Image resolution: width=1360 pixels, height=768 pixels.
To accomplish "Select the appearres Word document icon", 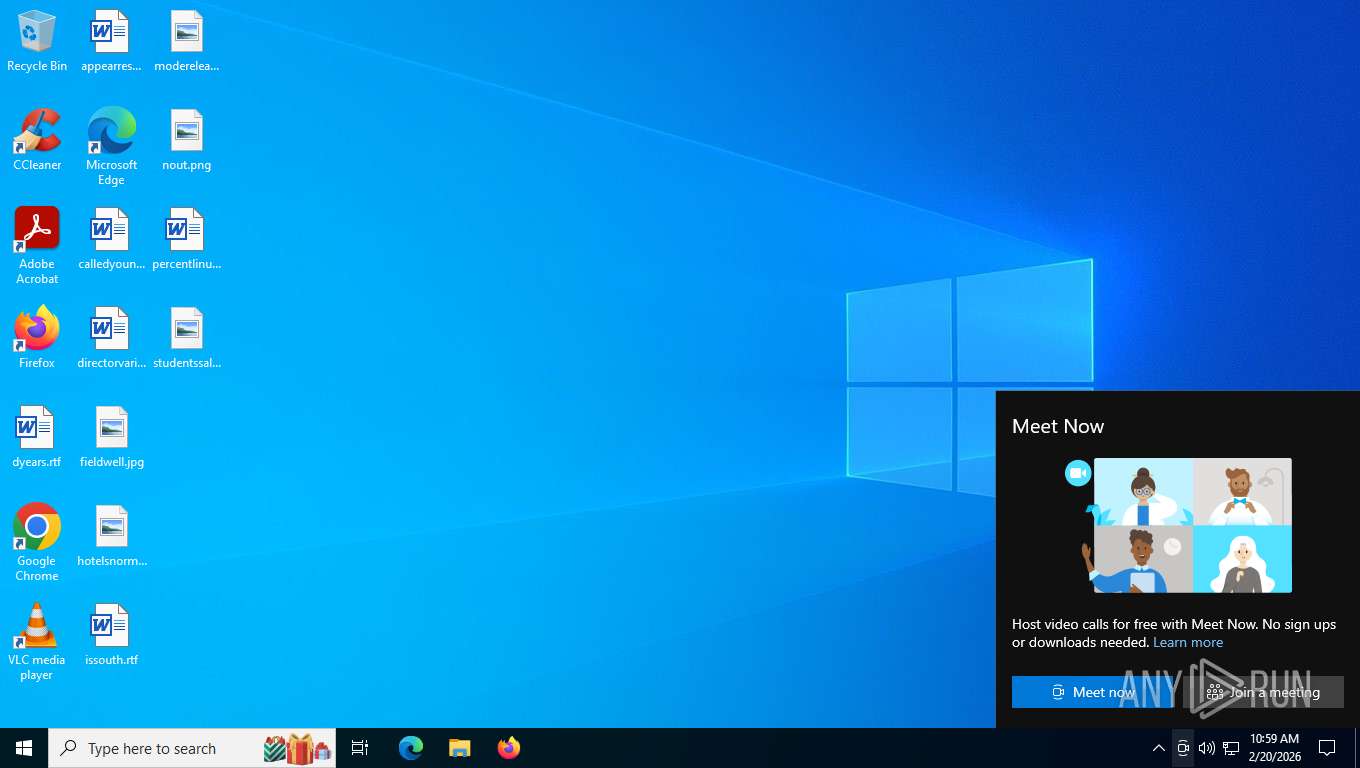I will tap(111, 41).
